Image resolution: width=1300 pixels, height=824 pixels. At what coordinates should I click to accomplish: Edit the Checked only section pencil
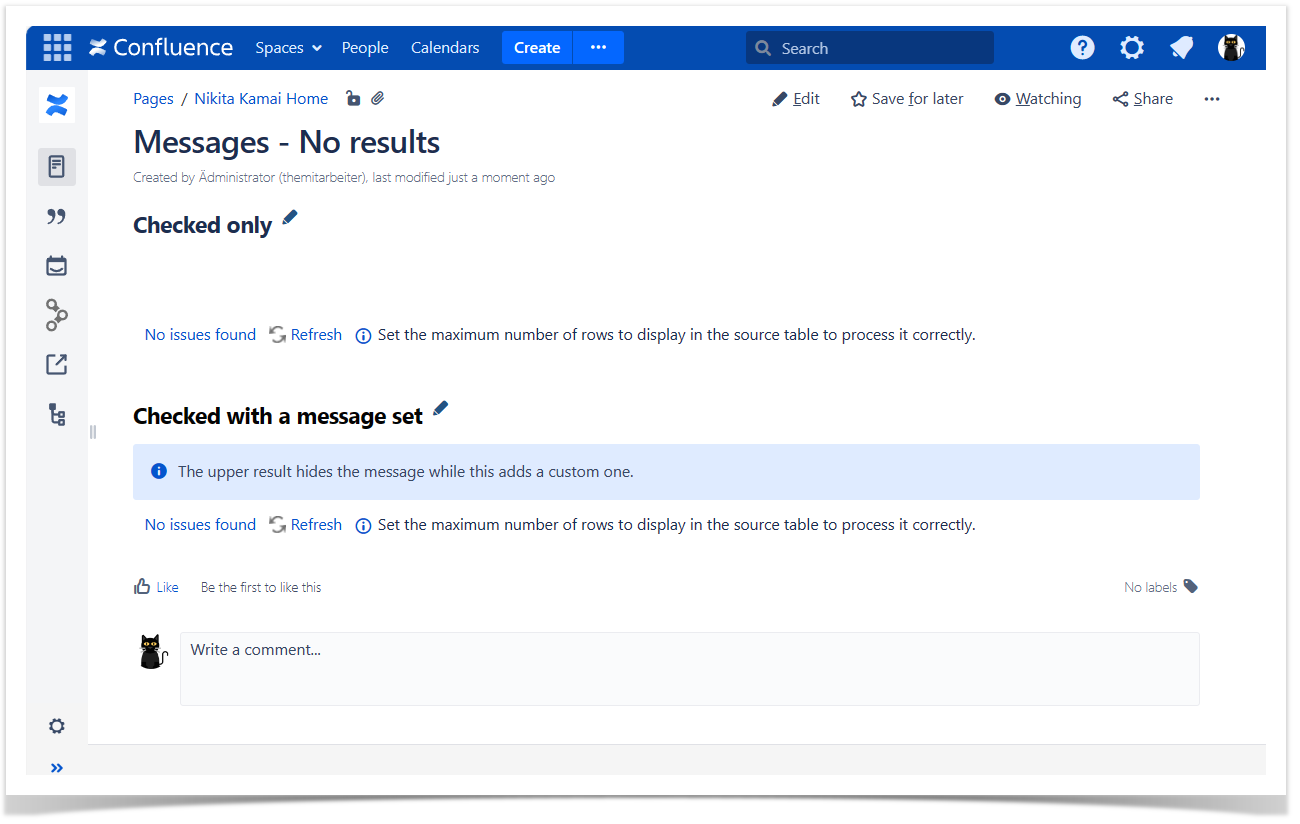(x=290, y=217)
